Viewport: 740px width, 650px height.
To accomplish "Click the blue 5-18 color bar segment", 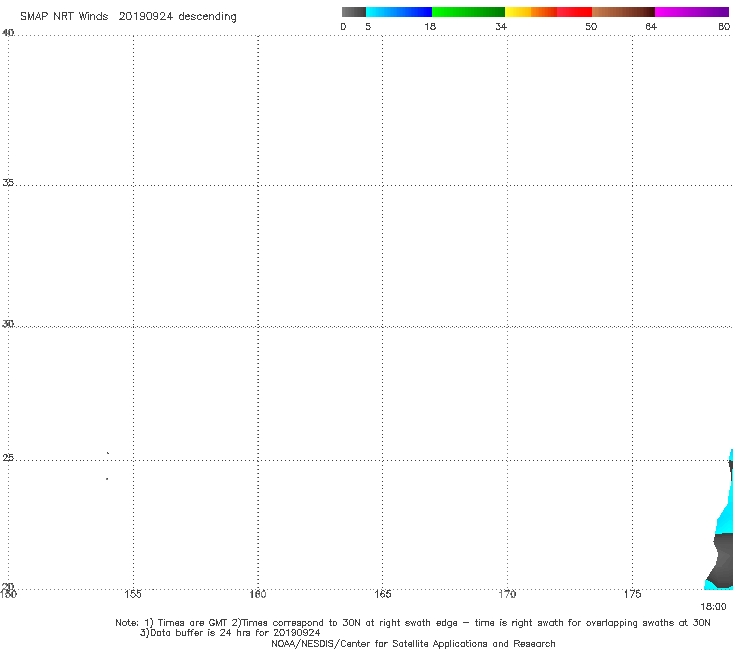I will [x=399, y=12].
